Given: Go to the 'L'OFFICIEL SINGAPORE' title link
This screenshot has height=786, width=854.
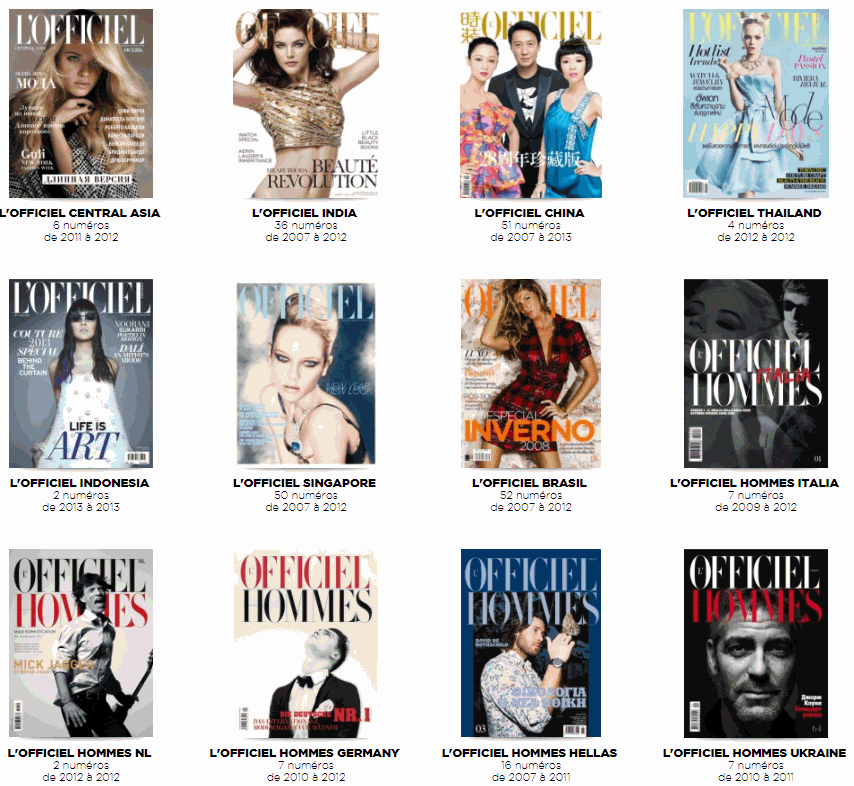Looking at the screenshot, I should point(305,483).
